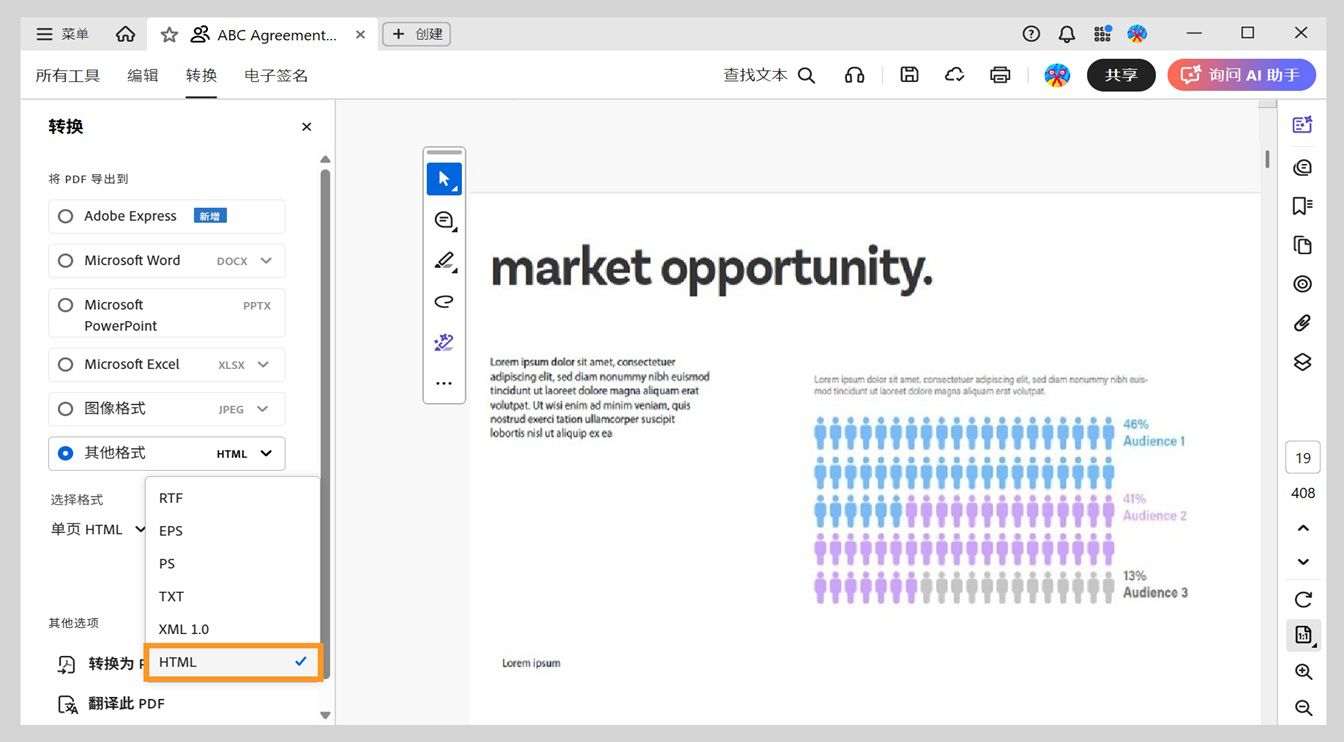Open the help question mark icon
This screenshot has width=1344, height=742.
[1031, 34]
